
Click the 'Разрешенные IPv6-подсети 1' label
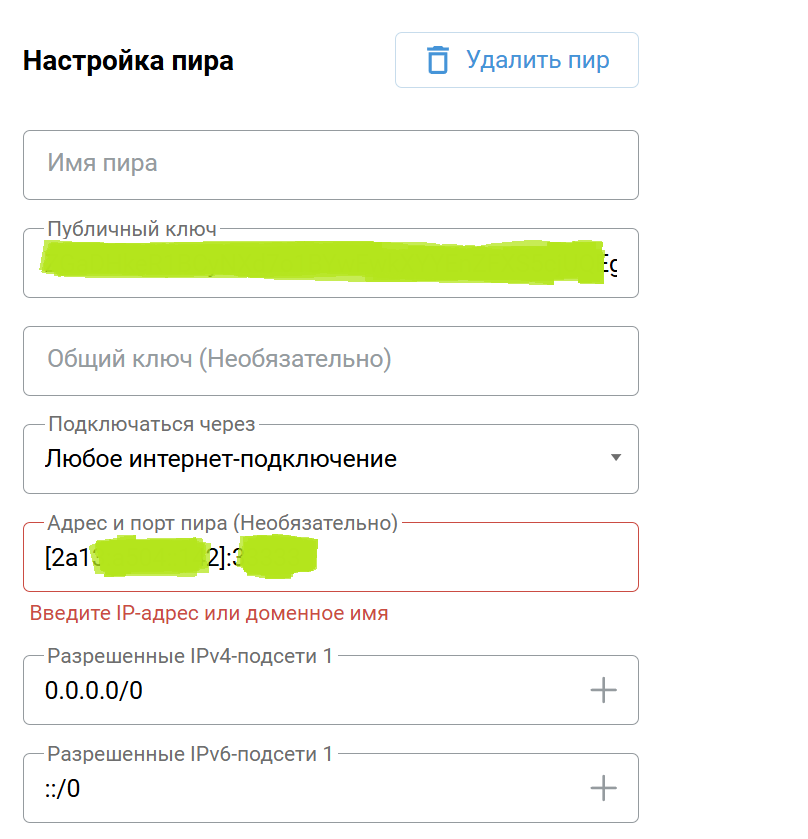[x=190, y=754]
